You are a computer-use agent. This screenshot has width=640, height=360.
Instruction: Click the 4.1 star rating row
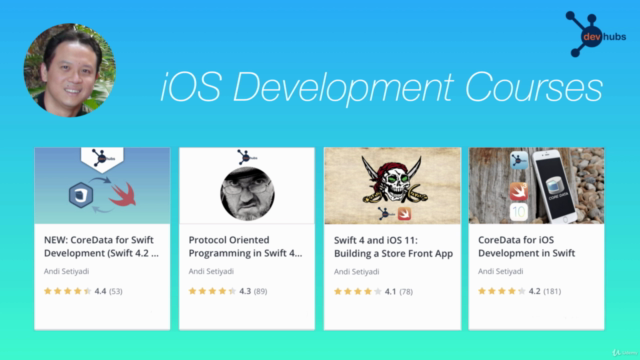(x=373, y=291)
